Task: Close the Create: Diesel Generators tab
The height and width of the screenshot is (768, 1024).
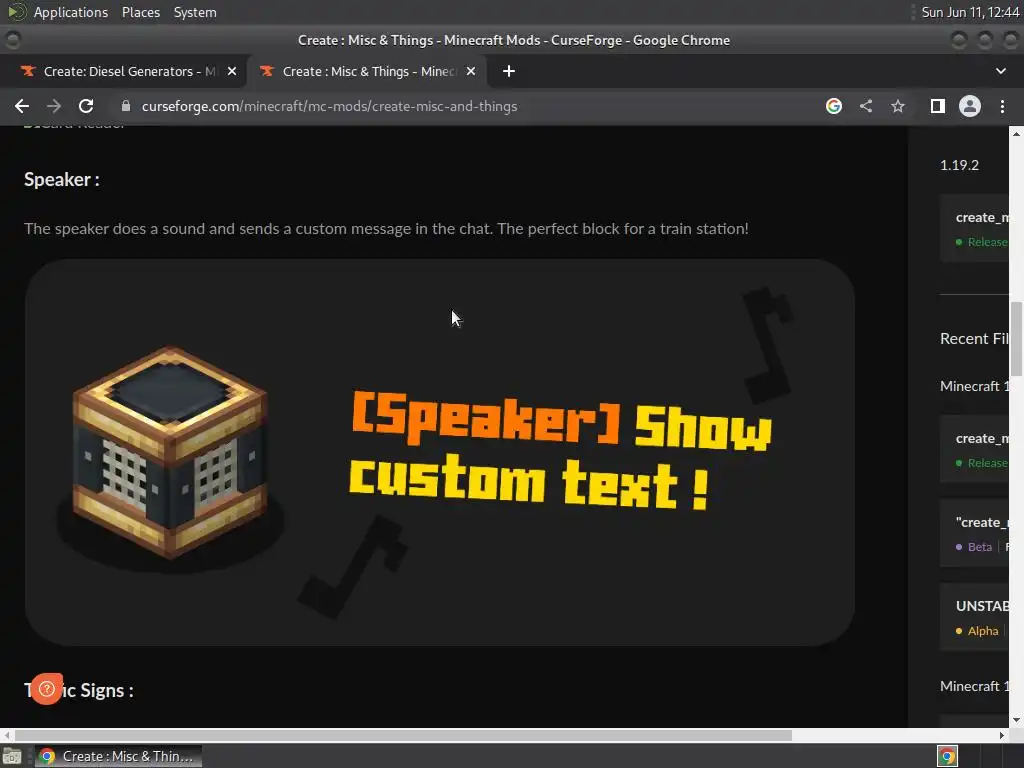Action: [x=232, y=71]
